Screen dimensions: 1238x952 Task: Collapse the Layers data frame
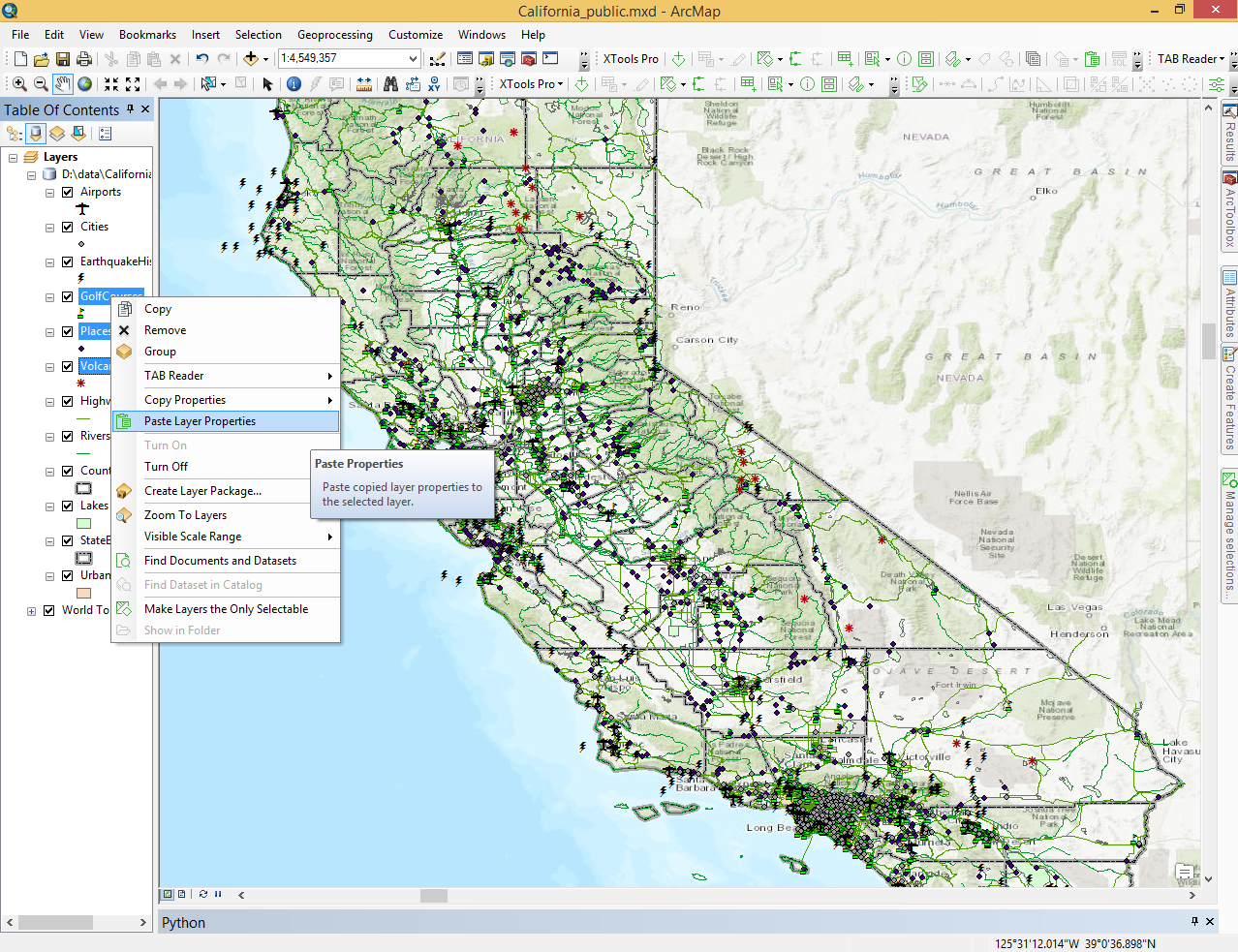13,158
